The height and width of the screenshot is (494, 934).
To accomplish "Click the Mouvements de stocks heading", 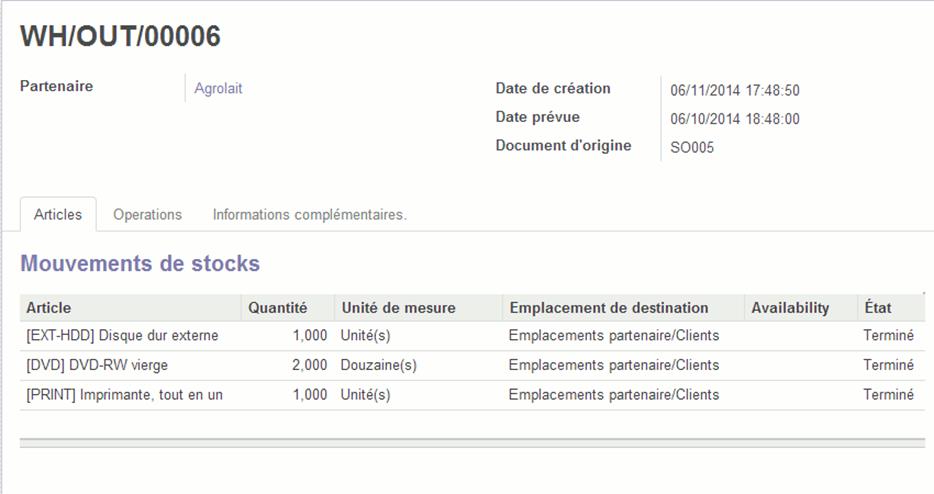I will (x=140, y=263).
